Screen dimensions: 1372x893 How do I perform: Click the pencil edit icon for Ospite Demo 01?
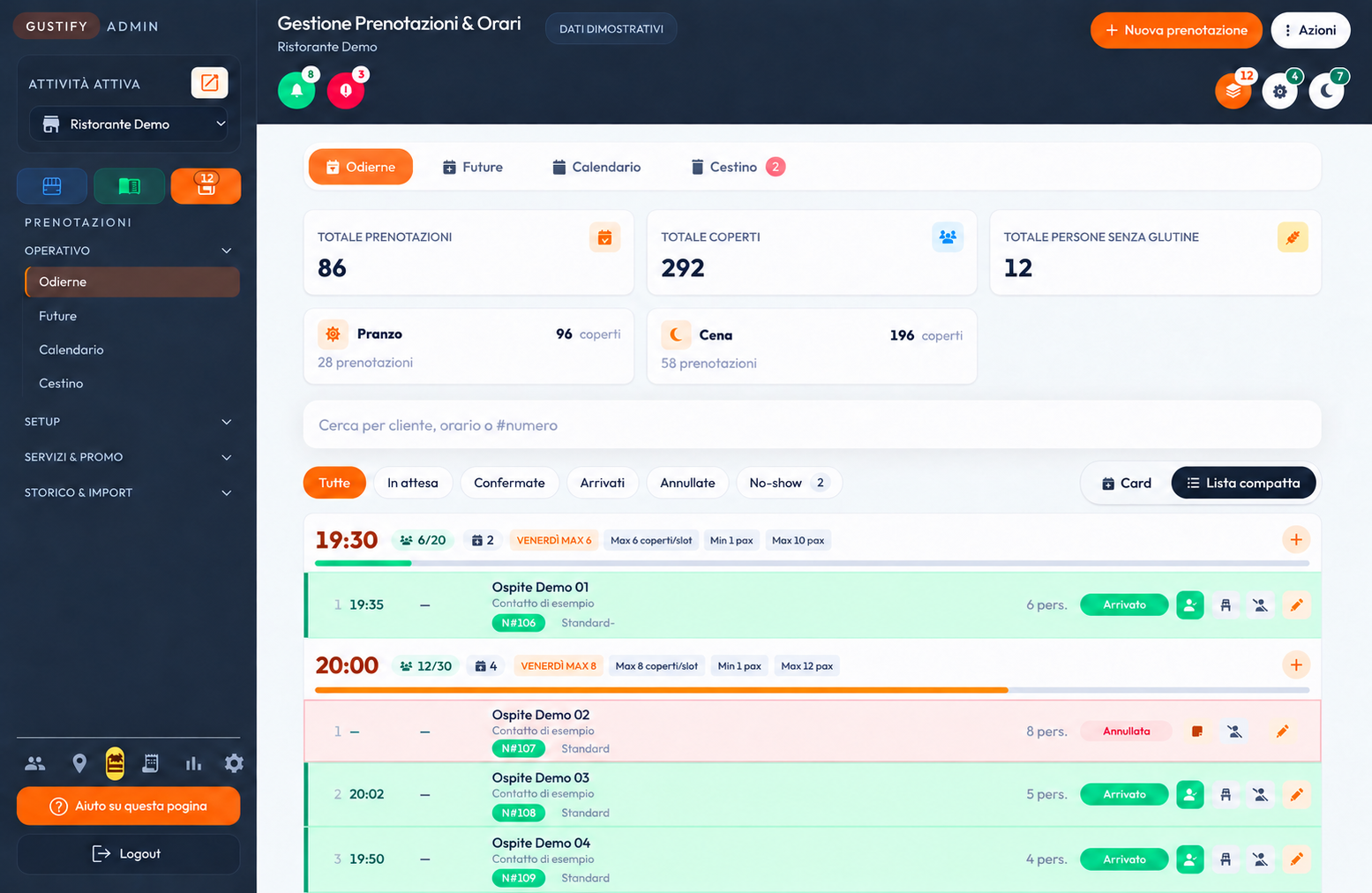[x=1296, y=605]
